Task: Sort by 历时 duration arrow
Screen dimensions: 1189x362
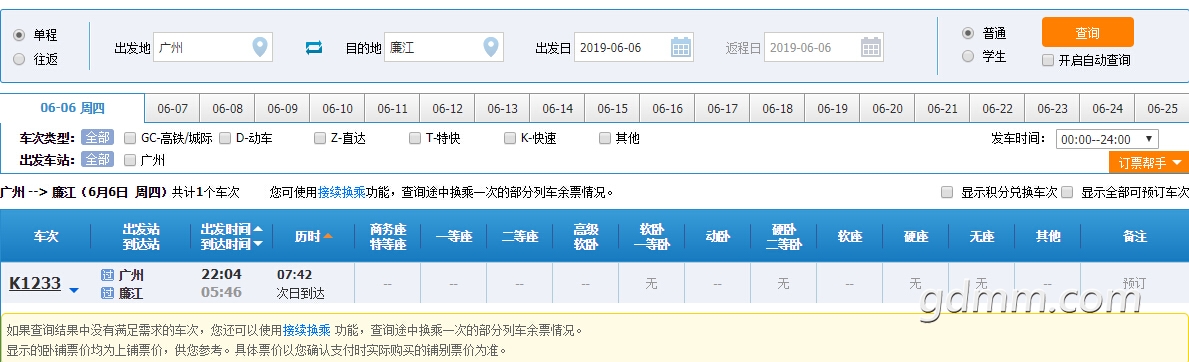Action: pyautogui.click(x=328, y=236)
